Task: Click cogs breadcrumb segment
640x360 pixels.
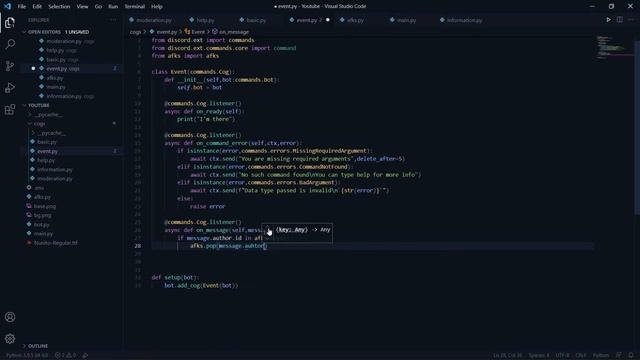Action: tap(136, 32)
